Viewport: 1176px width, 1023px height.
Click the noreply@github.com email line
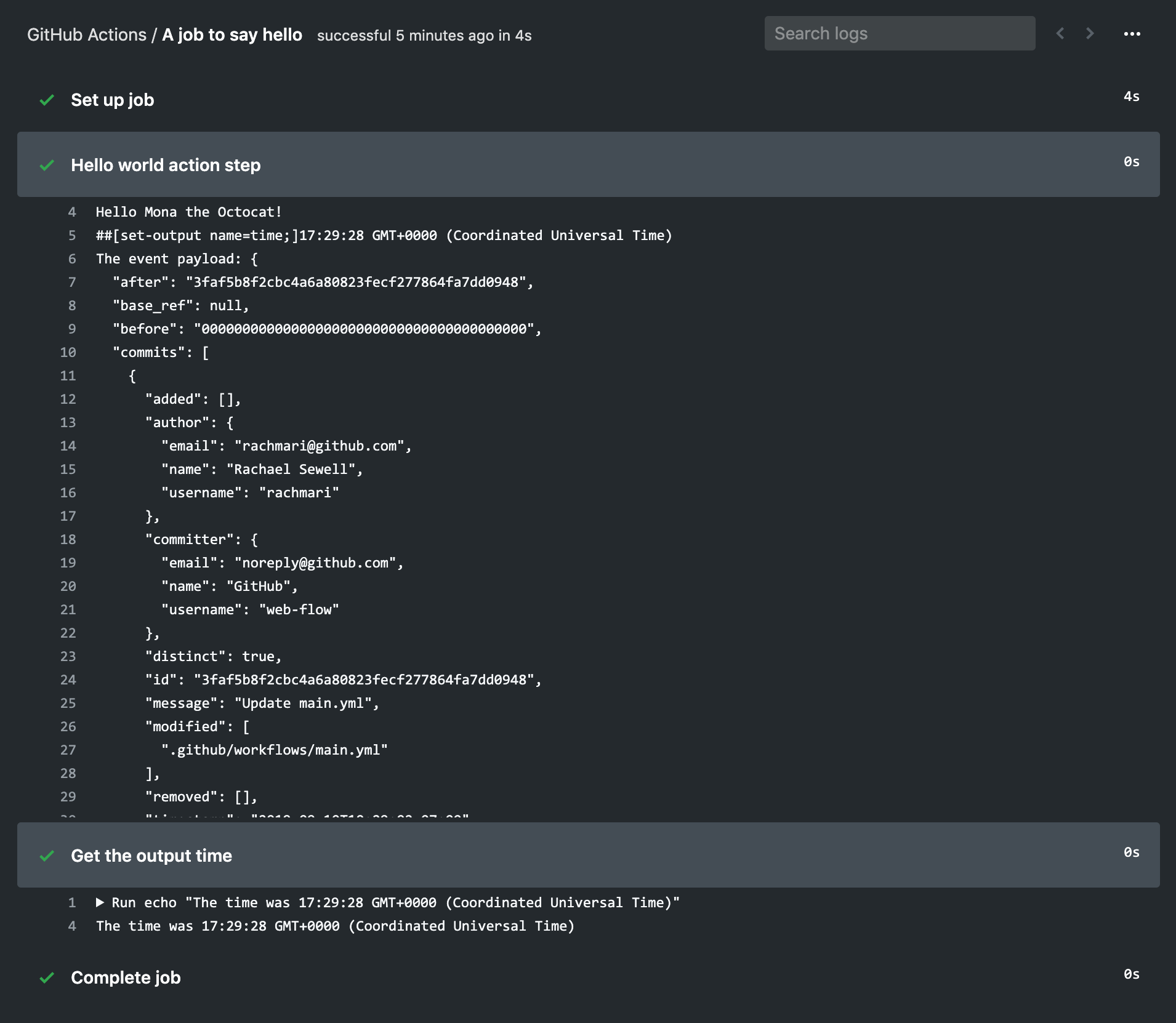(283, 563)
